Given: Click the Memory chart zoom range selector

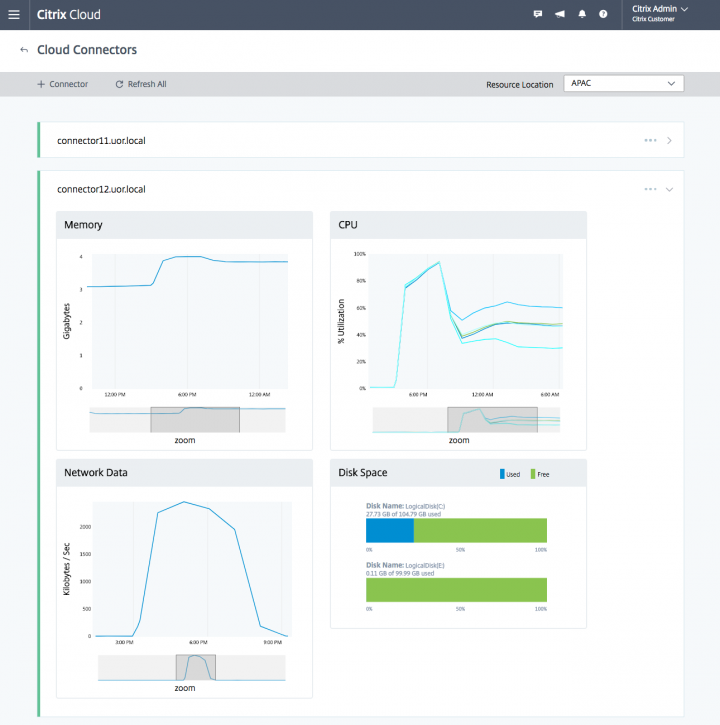Looking at the screenshot, I should [x=195, y=419].
